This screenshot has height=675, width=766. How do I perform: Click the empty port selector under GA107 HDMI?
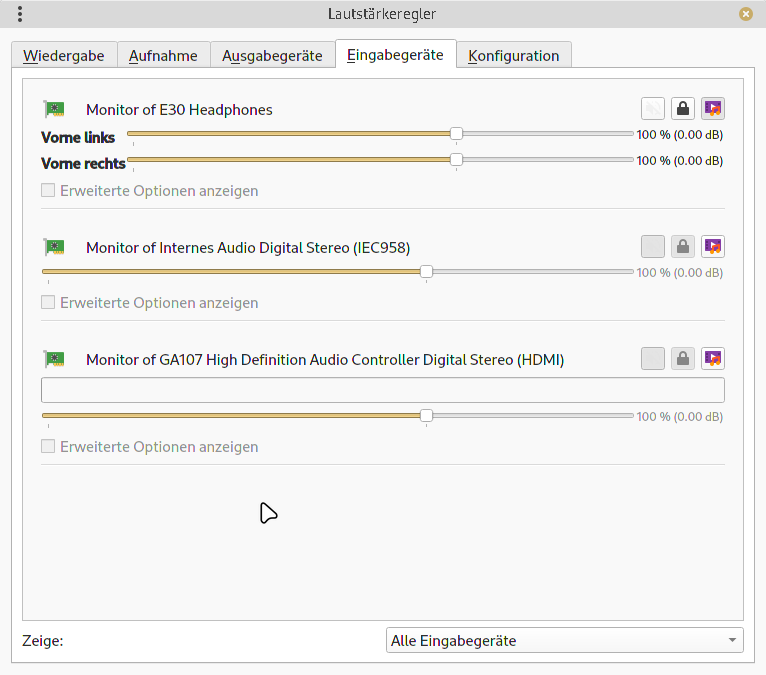click(x=382, y=390)
